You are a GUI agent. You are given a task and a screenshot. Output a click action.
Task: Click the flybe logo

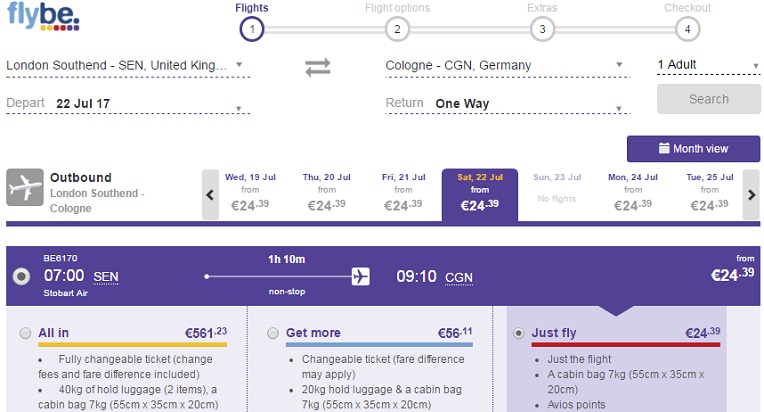[x=43, y=16]
